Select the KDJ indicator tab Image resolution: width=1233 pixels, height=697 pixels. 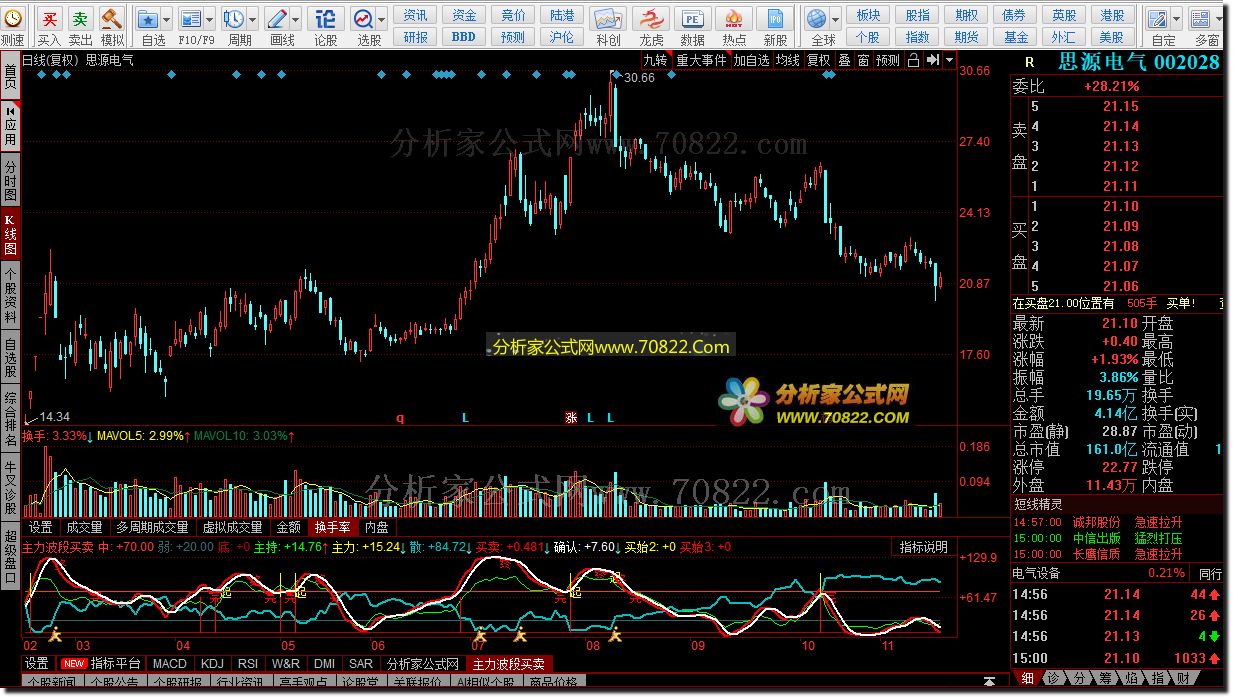click(x=212, y=664)
